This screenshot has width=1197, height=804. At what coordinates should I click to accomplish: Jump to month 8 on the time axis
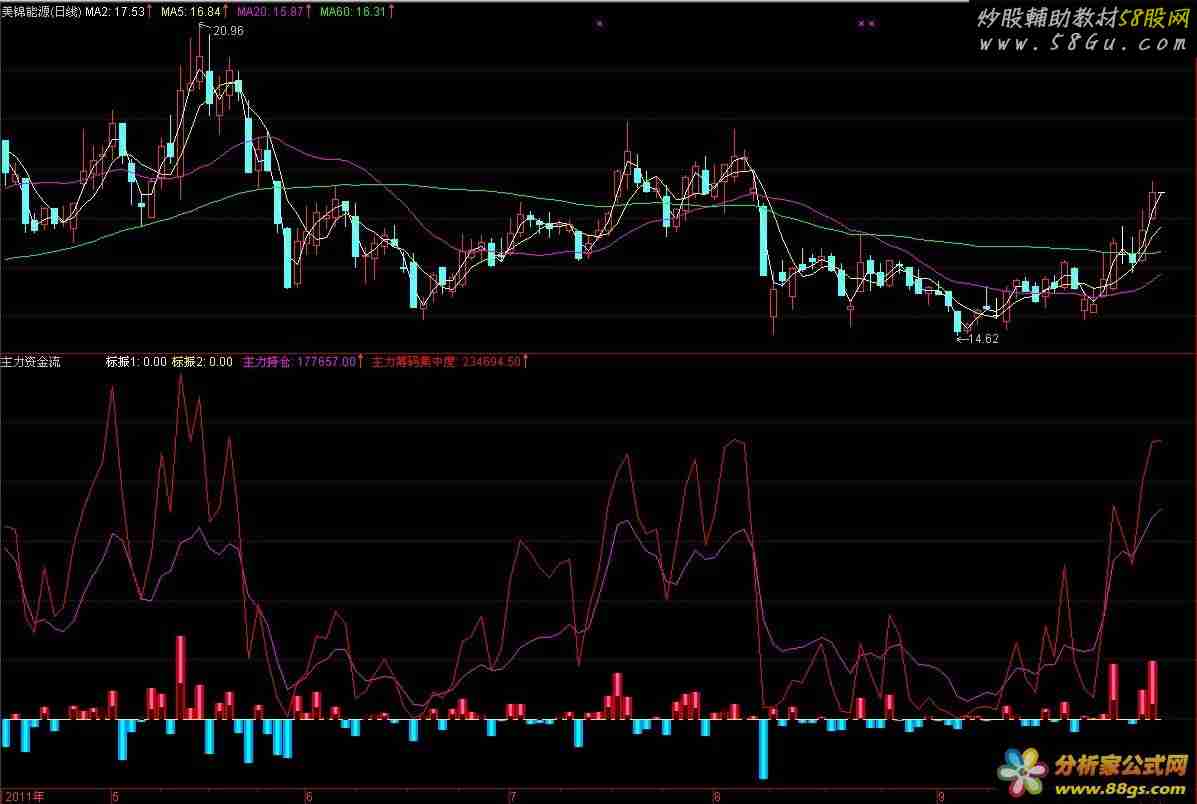pyautogui.click(x=716, y=797)
